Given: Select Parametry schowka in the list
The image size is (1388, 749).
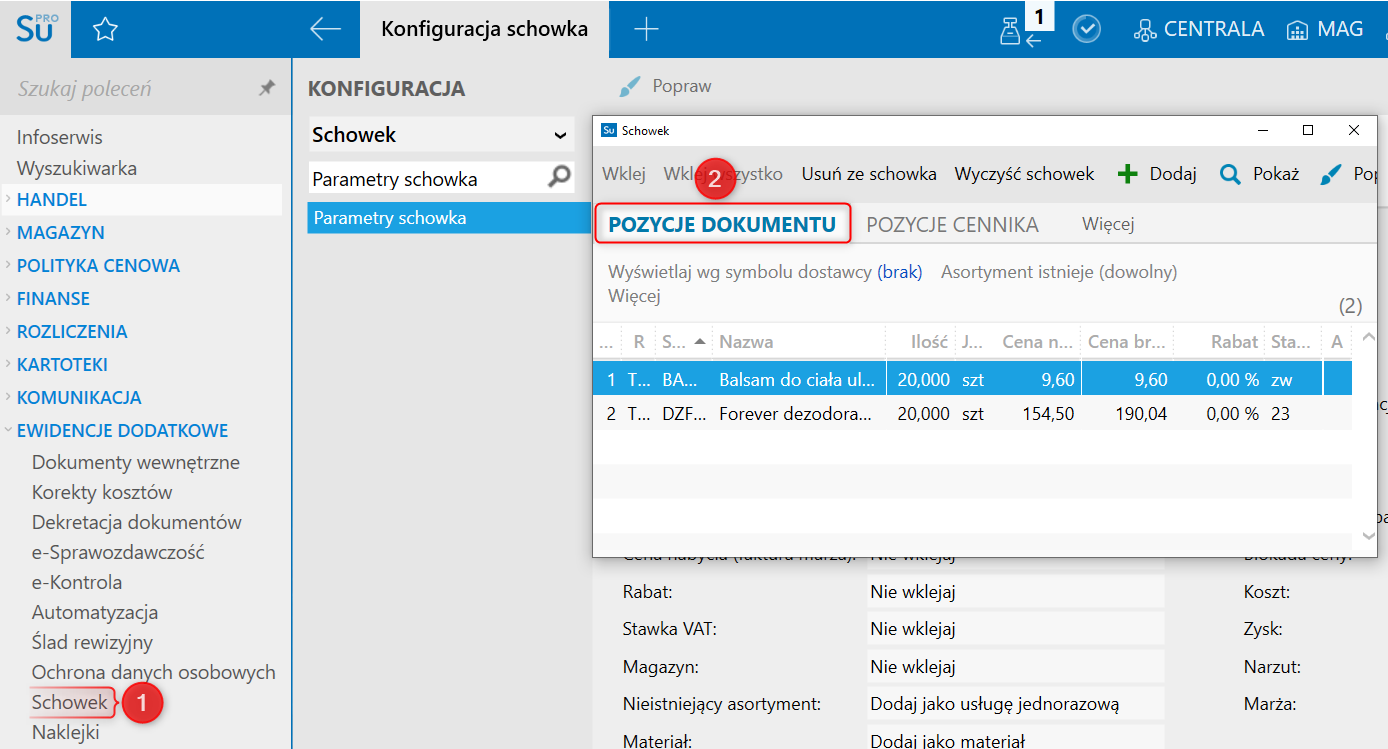Looking at the screenshot, I should (447, 218).
